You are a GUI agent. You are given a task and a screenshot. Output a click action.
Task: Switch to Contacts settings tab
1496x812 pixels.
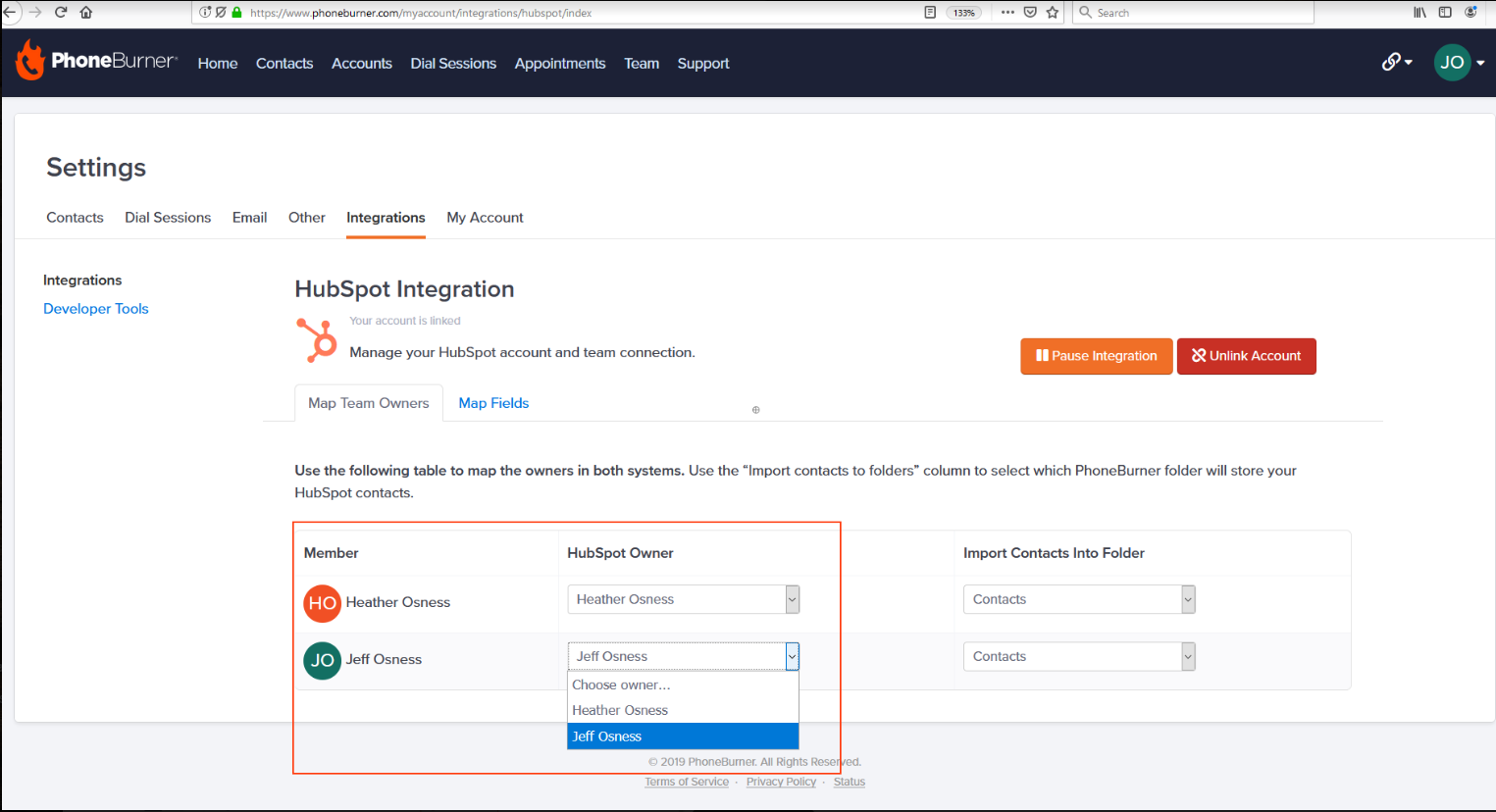point(75,217)
